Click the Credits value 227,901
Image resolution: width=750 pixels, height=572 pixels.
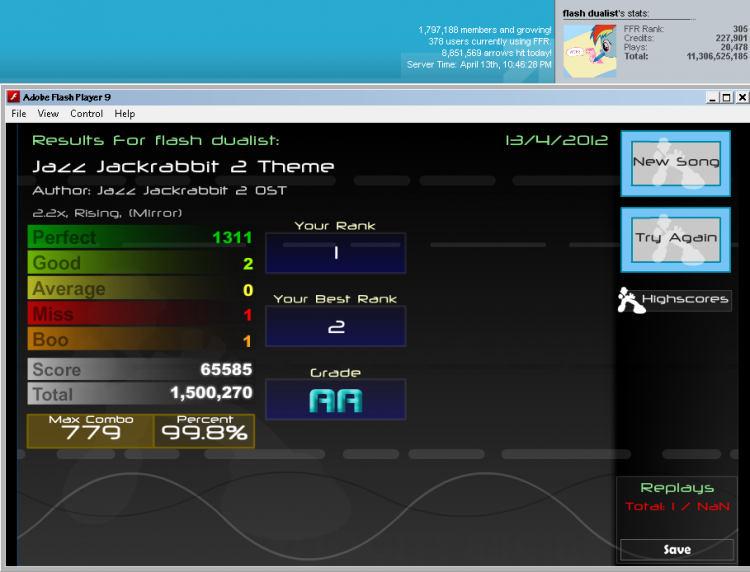(x=731, y=38)
